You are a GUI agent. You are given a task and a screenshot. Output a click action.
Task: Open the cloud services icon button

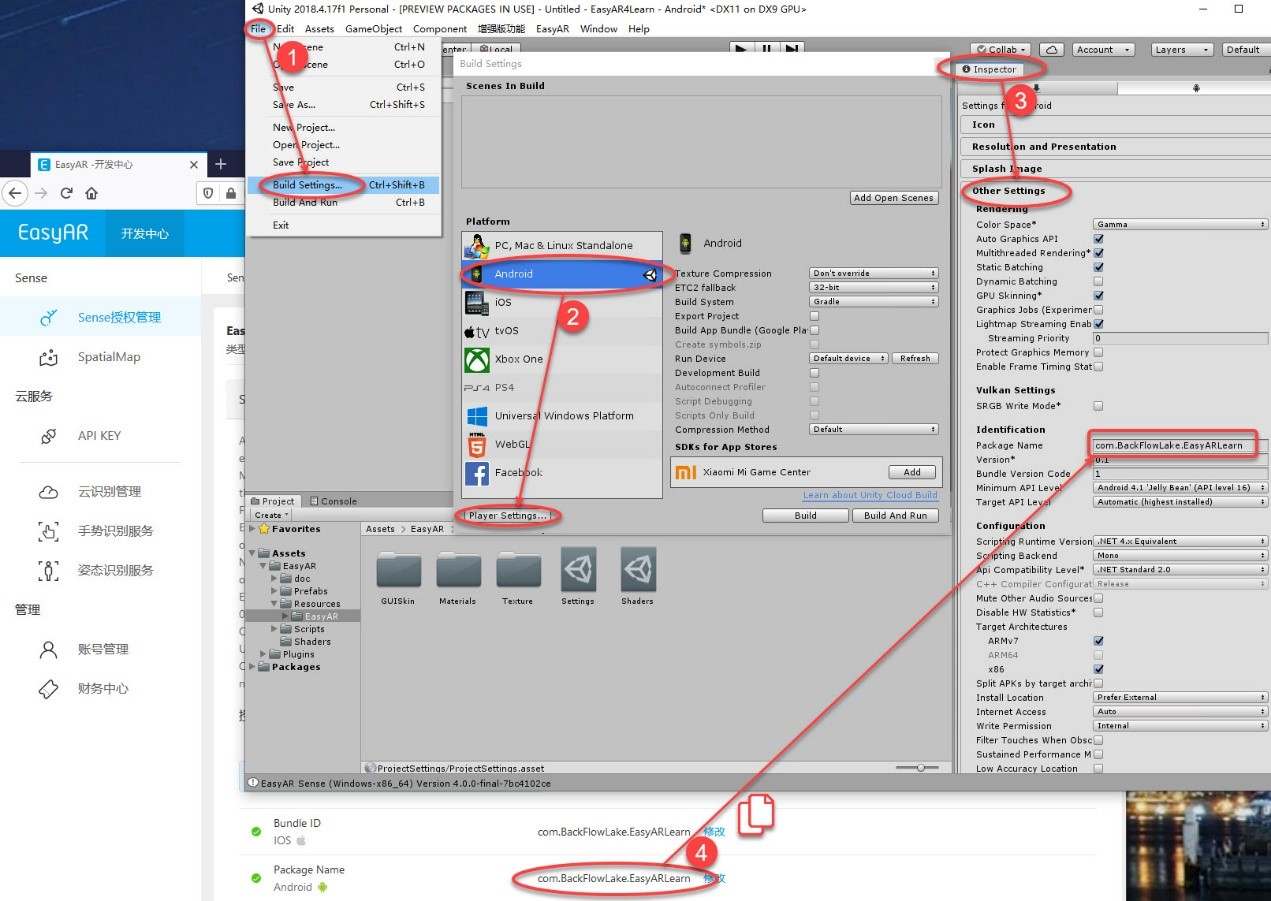[1051, 49]
